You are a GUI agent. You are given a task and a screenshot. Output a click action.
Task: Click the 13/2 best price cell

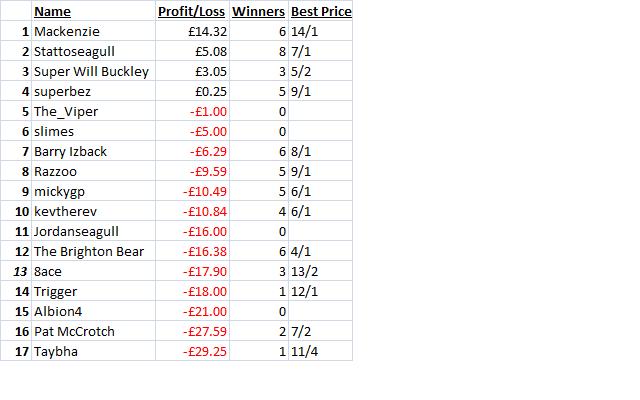click(321, 271)
